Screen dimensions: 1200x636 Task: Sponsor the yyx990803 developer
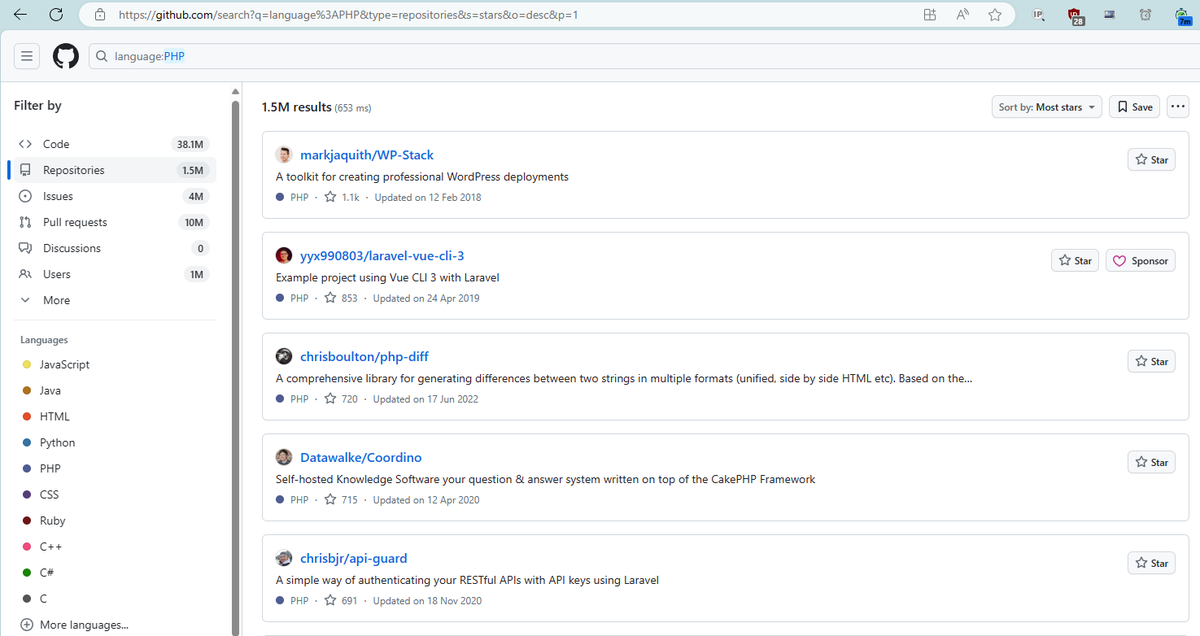pos(1141,261)
